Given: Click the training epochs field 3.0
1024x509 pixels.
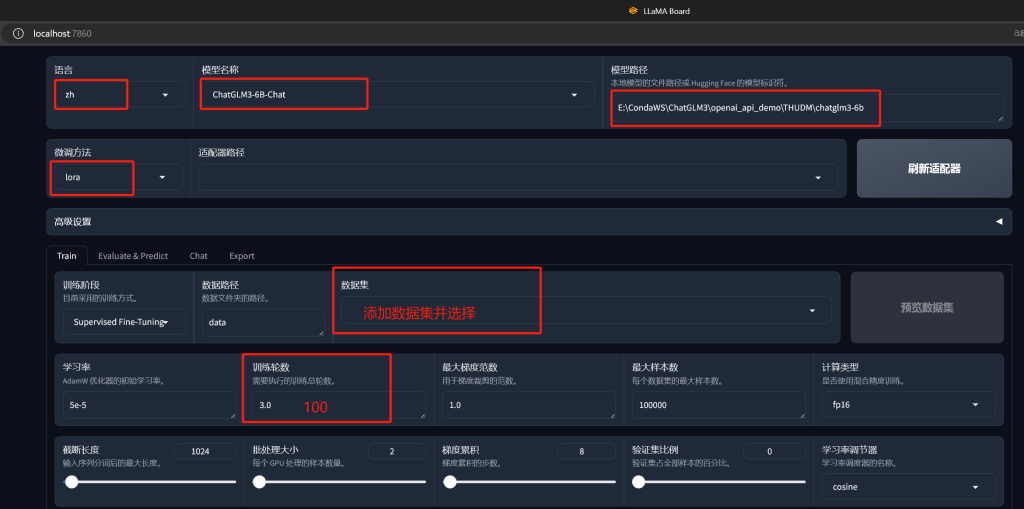Looking at the screenshot, I should [339, 405].
